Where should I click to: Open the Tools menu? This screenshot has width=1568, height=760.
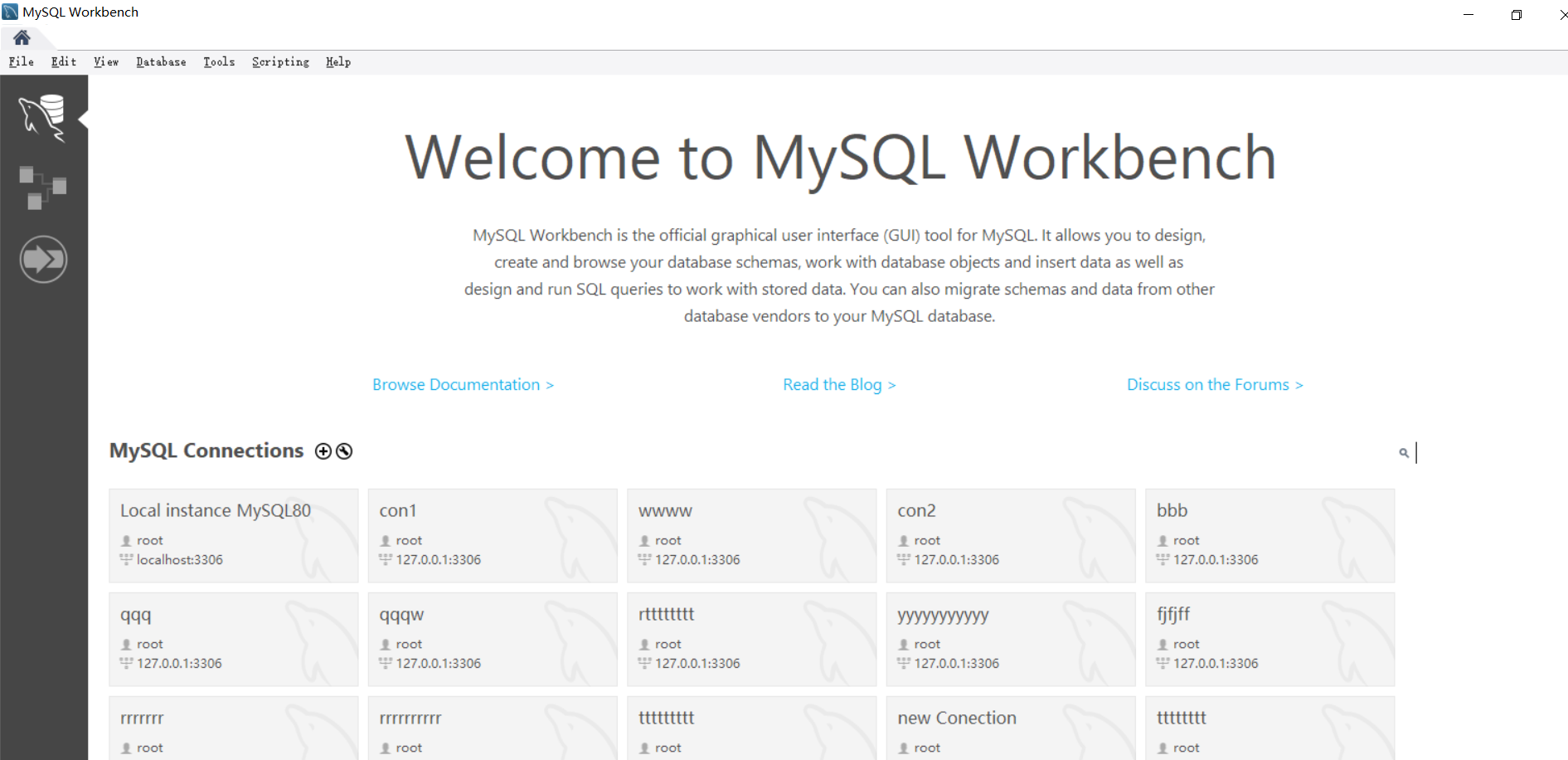[x=218, y=61]
